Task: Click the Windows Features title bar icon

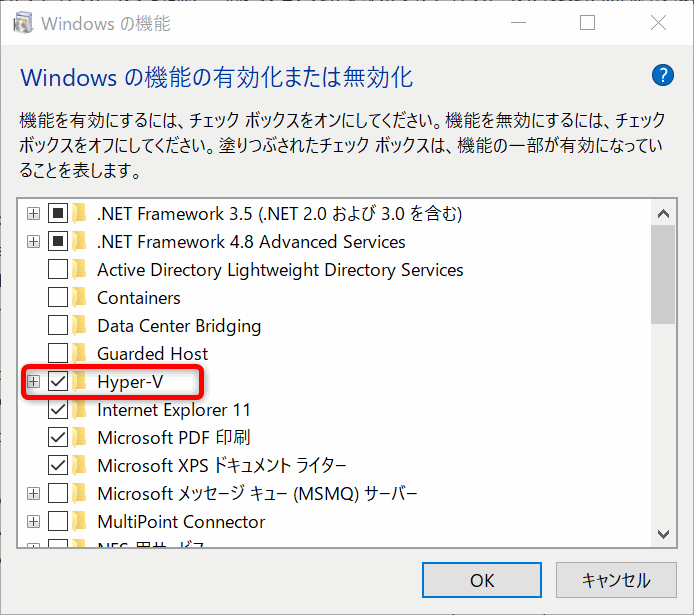Action: point(23,23)
